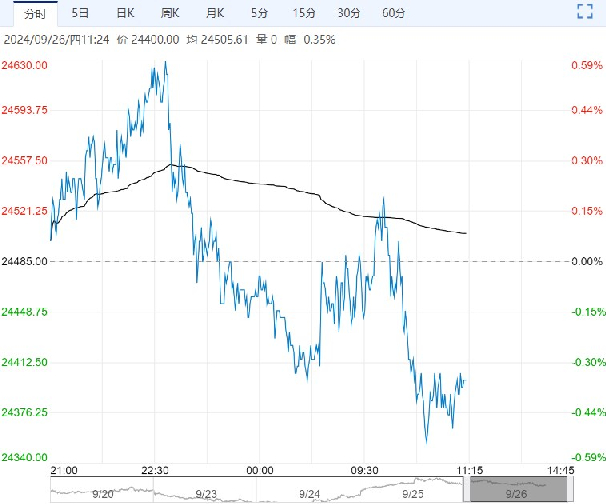Click the 0.00% label on right axis
Image resolution: width=606 pixels, height=504 pixels.
pos(584,262)
